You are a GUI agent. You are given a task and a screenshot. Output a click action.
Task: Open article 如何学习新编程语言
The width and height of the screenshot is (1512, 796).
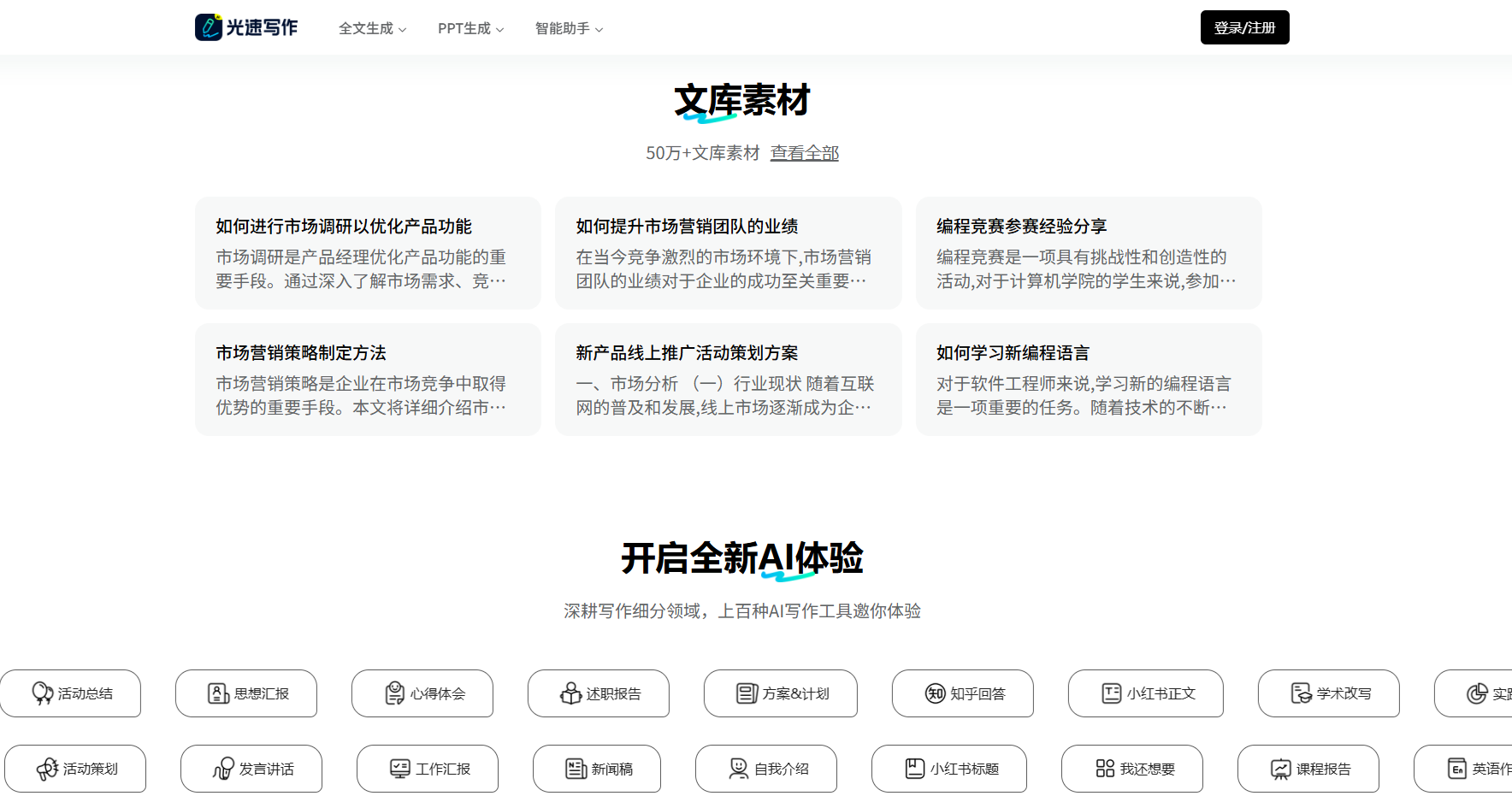[x=1089, y=380]
